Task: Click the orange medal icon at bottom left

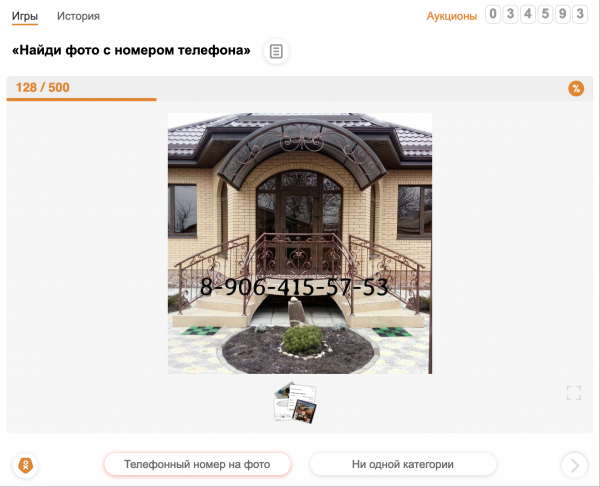Action: (x=25, y=465)
